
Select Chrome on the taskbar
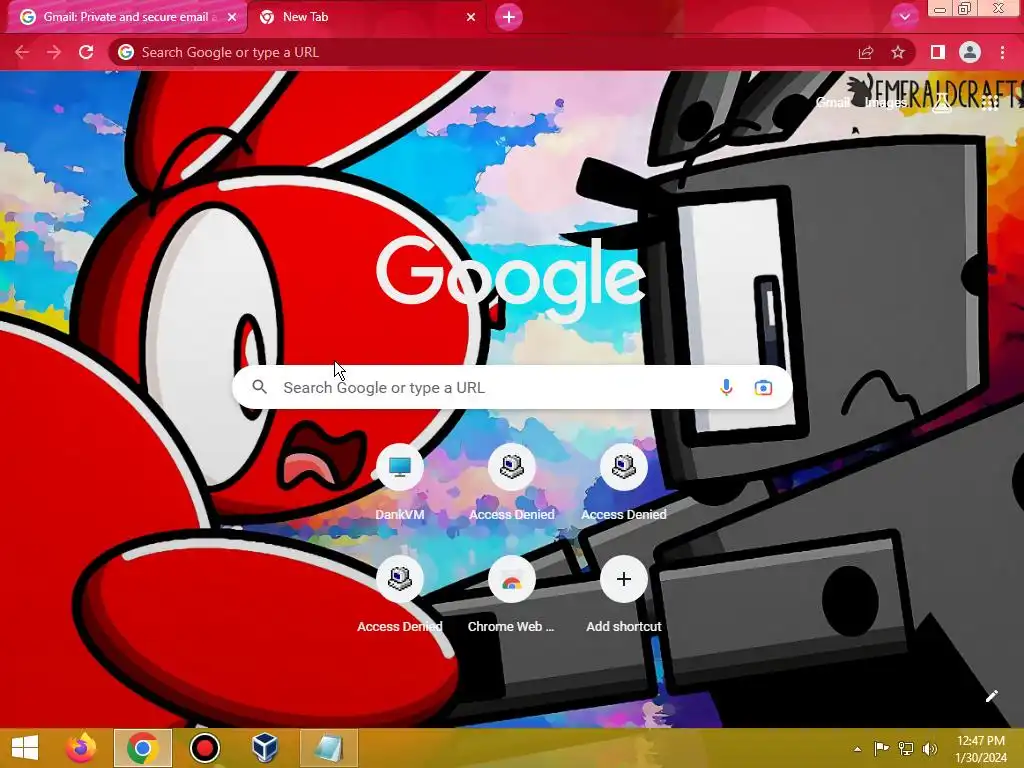coord(142,748)
